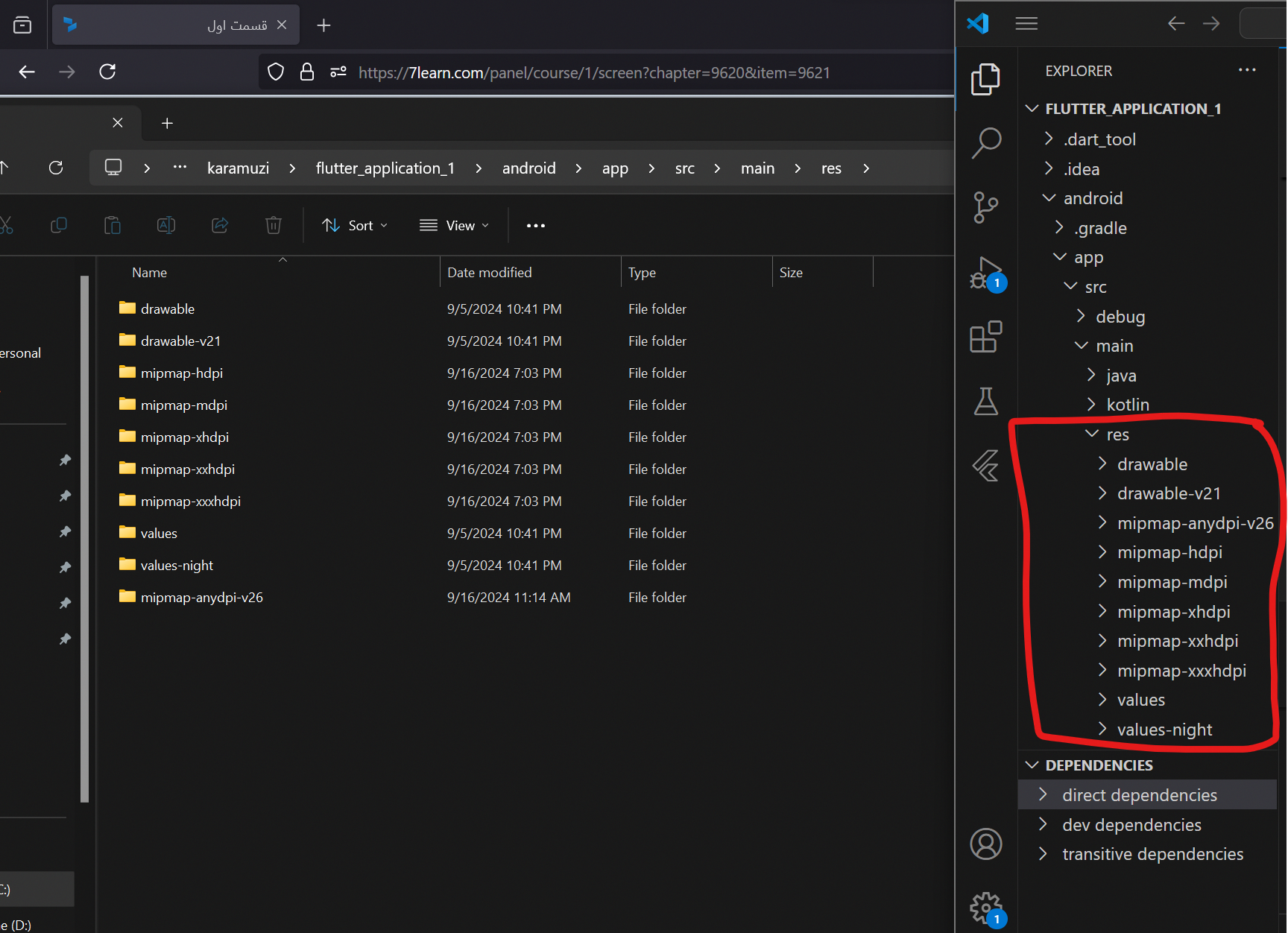Click File Explorer paste icon
1288x933 pixels.
coord(113,225)
